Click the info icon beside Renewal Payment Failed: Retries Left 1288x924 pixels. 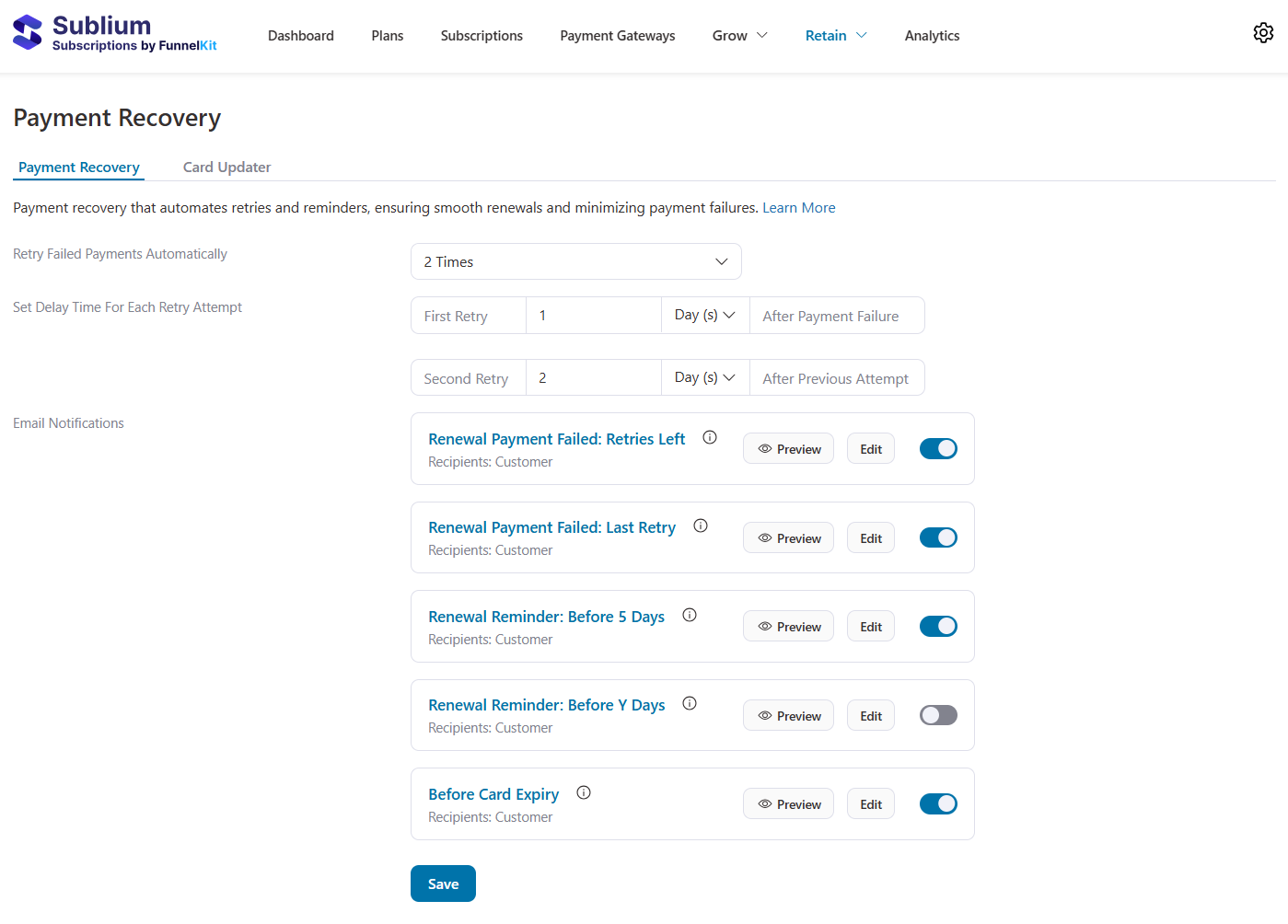pos(710,437)
